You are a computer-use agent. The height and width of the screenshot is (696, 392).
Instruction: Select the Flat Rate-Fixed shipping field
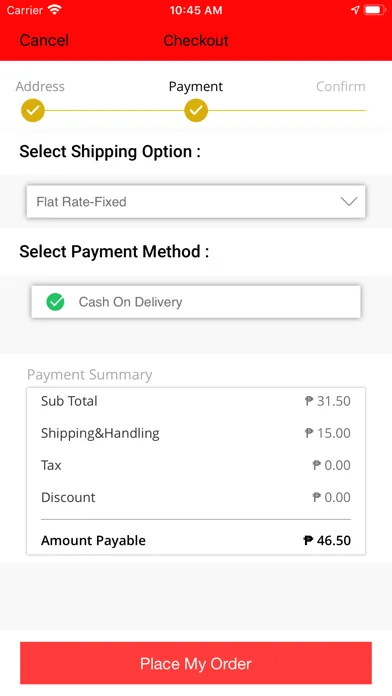(x=196, y=202)
